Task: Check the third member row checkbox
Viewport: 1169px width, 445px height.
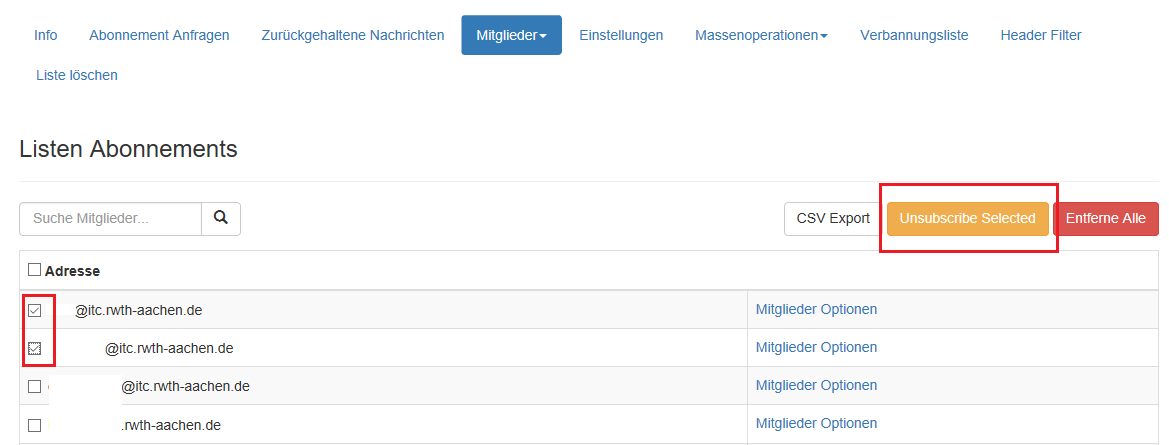Action: point(35,386)
